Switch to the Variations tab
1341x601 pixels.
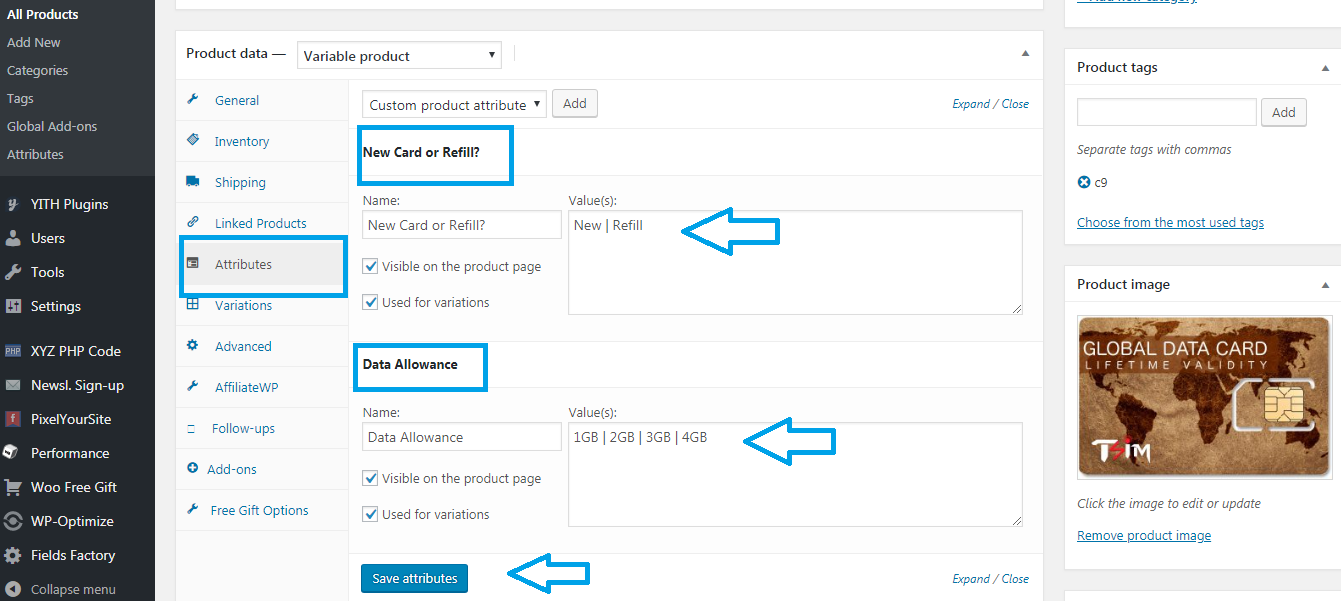point(243,305)
